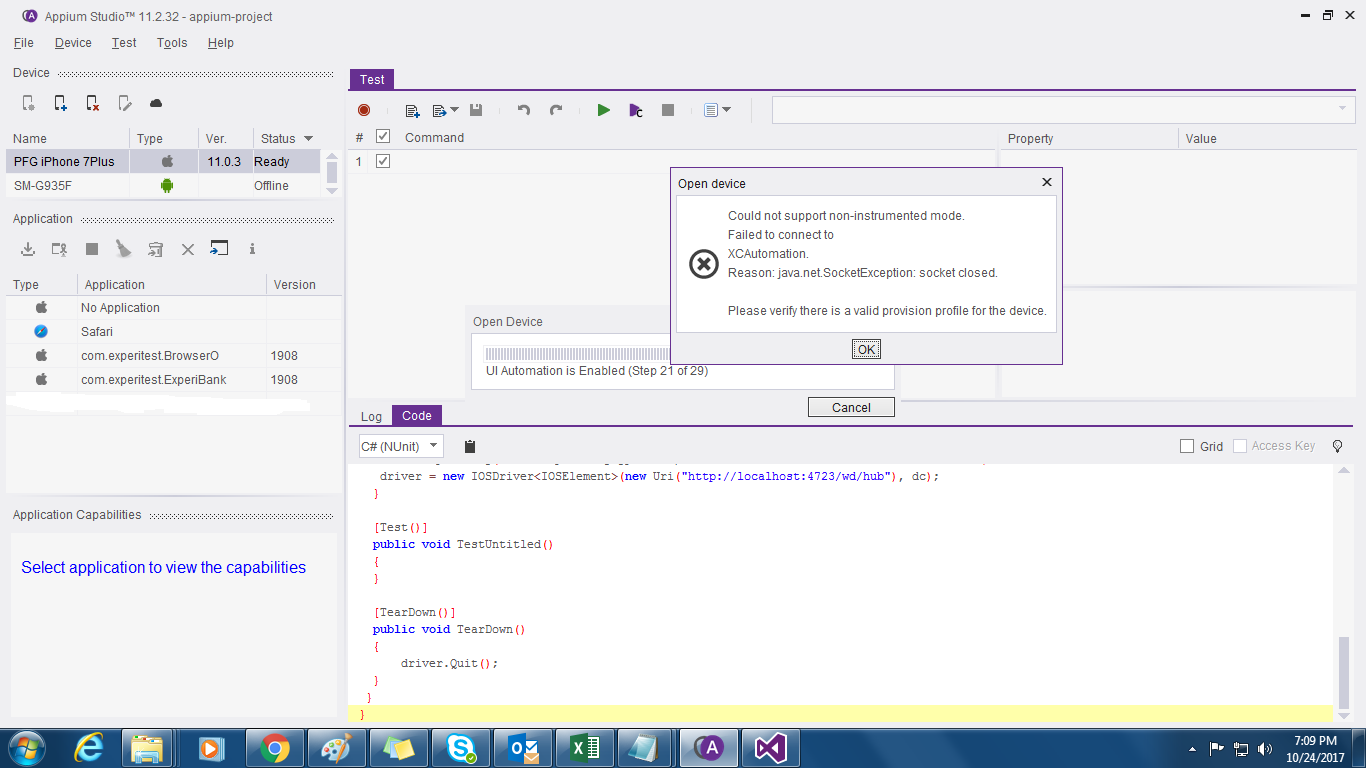Enable the Grid checkbox
The image size is (1366, 768).
1187,446
